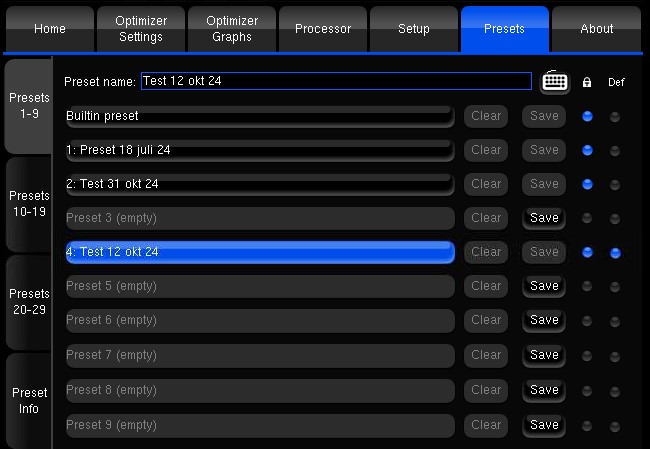Toggle lock on Preset 3 (empty)
Image resolution: width=650 pixels, height=449 pixels.
click(587, 218)
